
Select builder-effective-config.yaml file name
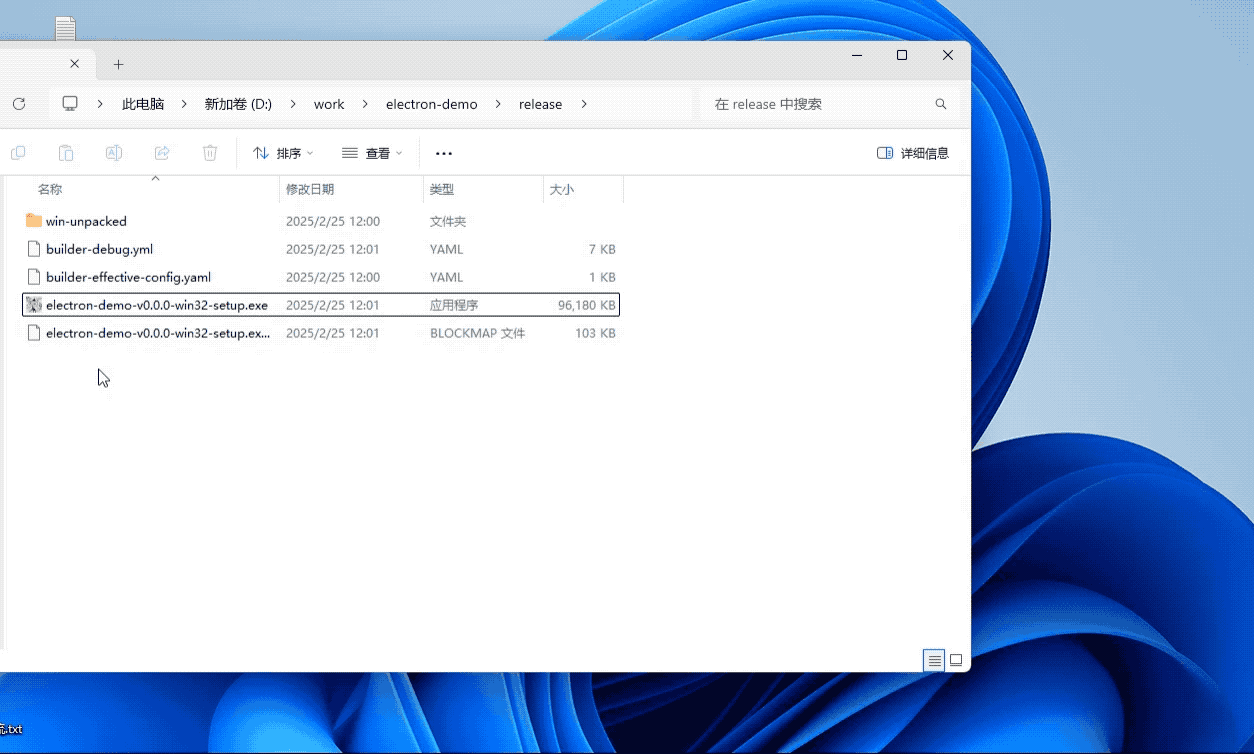128,277
